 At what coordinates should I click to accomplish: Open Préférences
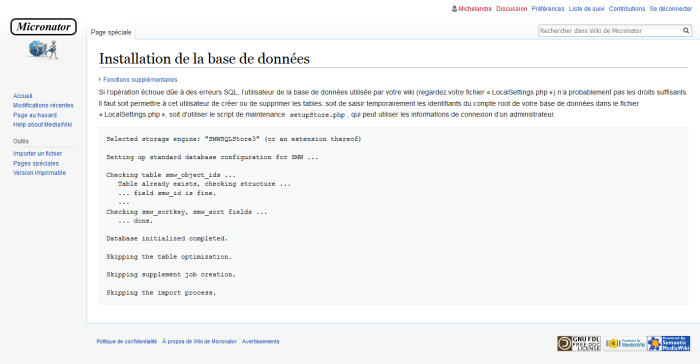(548, 8)
